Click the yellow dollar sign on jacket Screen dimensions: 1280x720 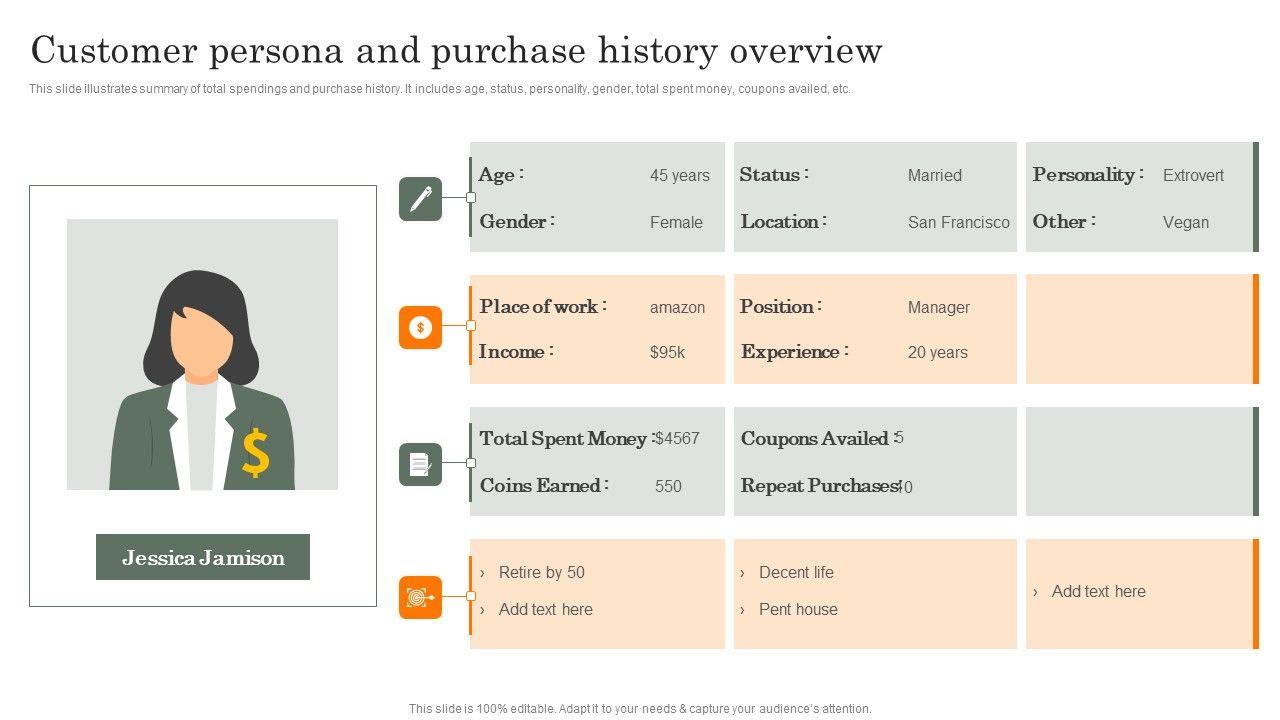[x=256, y=452]
